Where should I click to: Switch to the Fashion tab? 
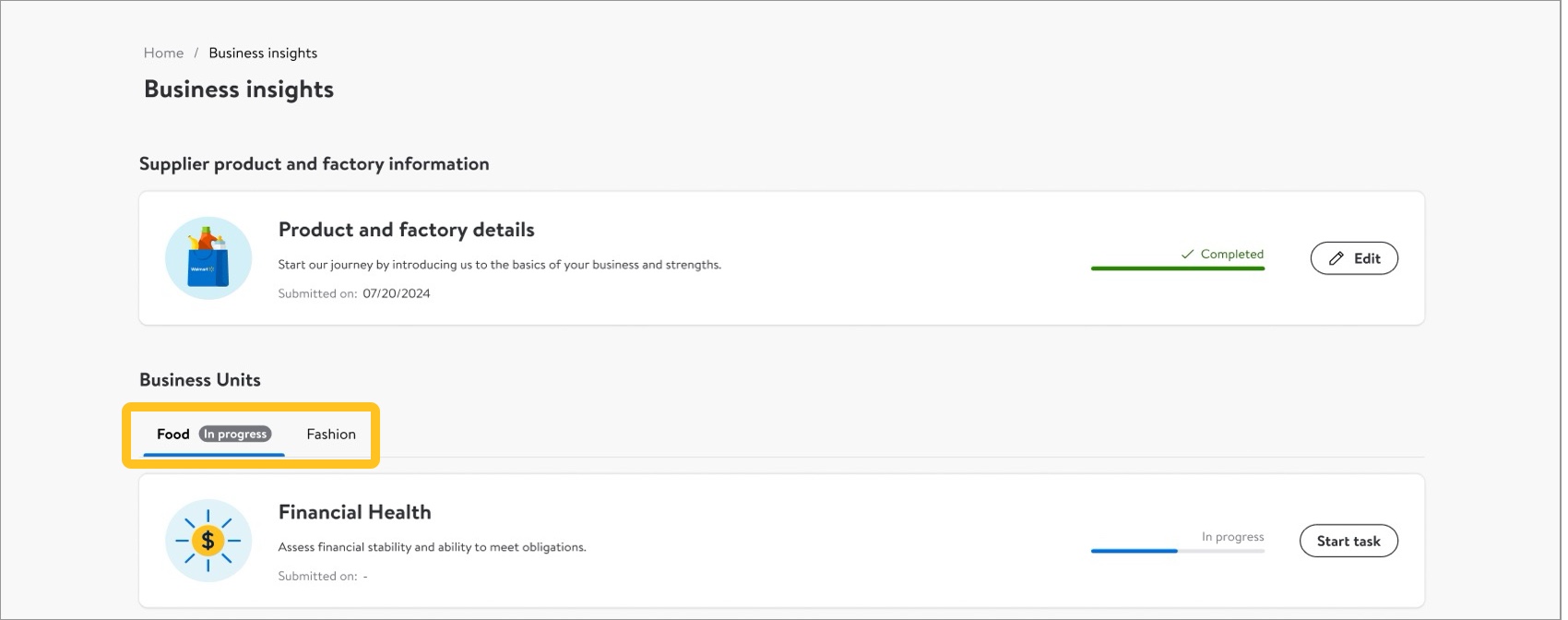pyautogui.click(x=331, y=435)
